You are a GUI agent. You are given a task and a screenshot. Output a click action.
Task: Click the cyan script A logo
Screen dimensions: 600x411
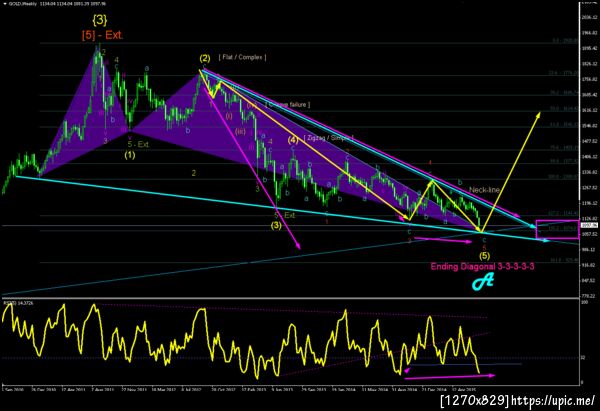point(483,282)
